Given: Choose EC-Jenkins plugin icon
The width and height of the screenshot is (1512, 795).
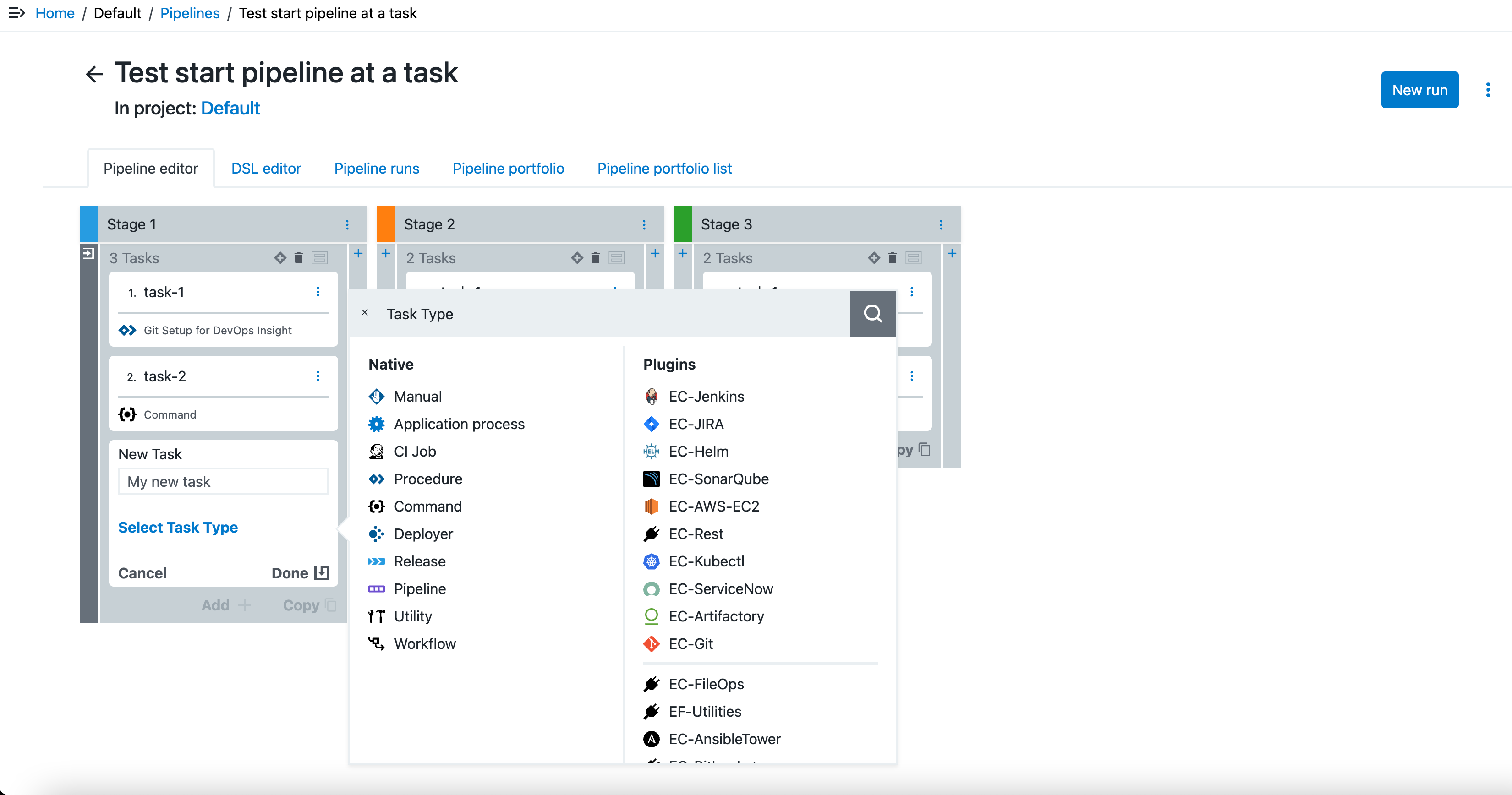Looking at the screenshot, I should (x=651, y=397).
